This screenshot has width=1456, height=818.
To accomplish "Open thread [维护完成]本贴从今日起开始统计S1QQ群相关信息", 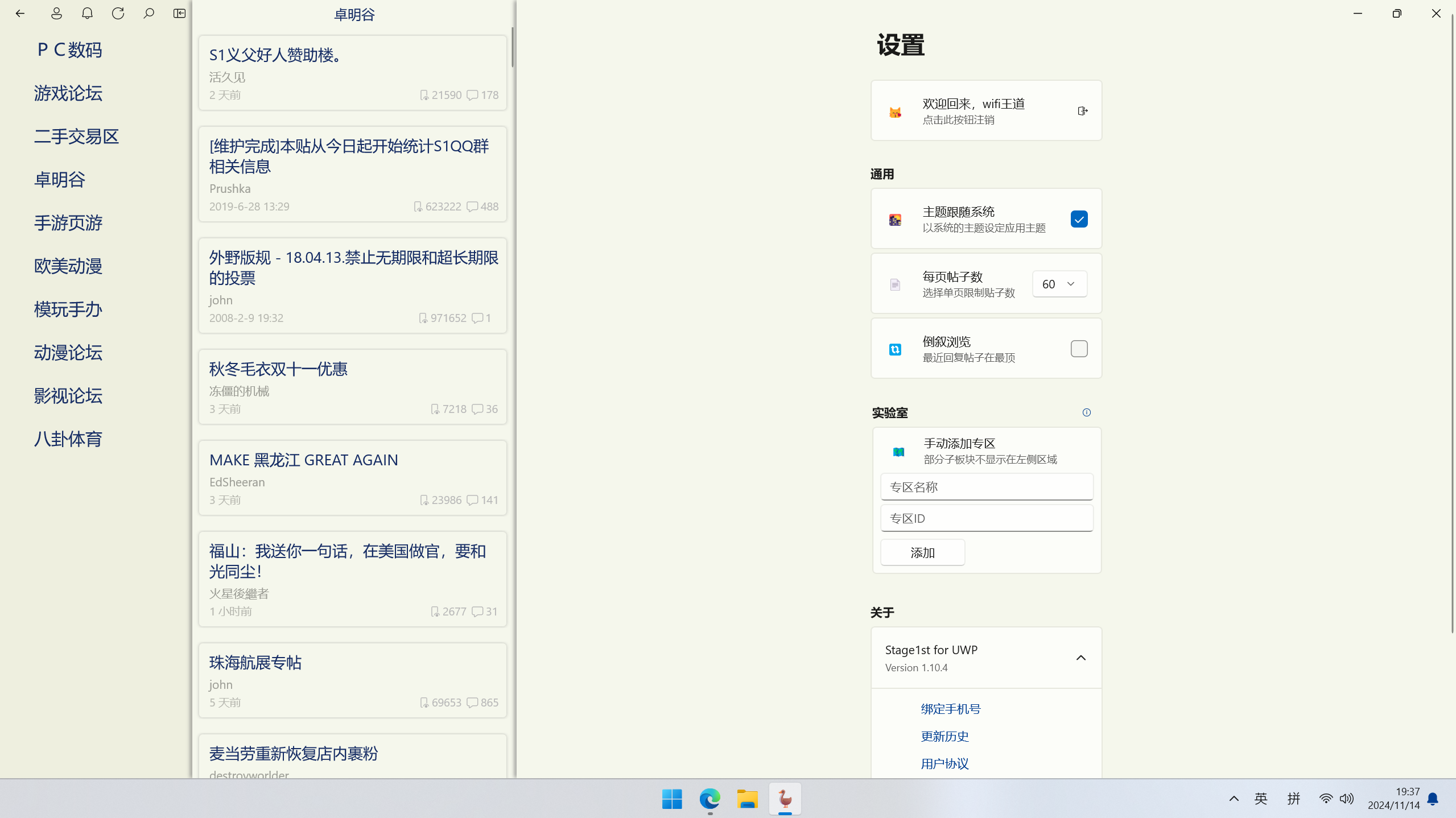I will pyautogui.click(x=352, y=174).
